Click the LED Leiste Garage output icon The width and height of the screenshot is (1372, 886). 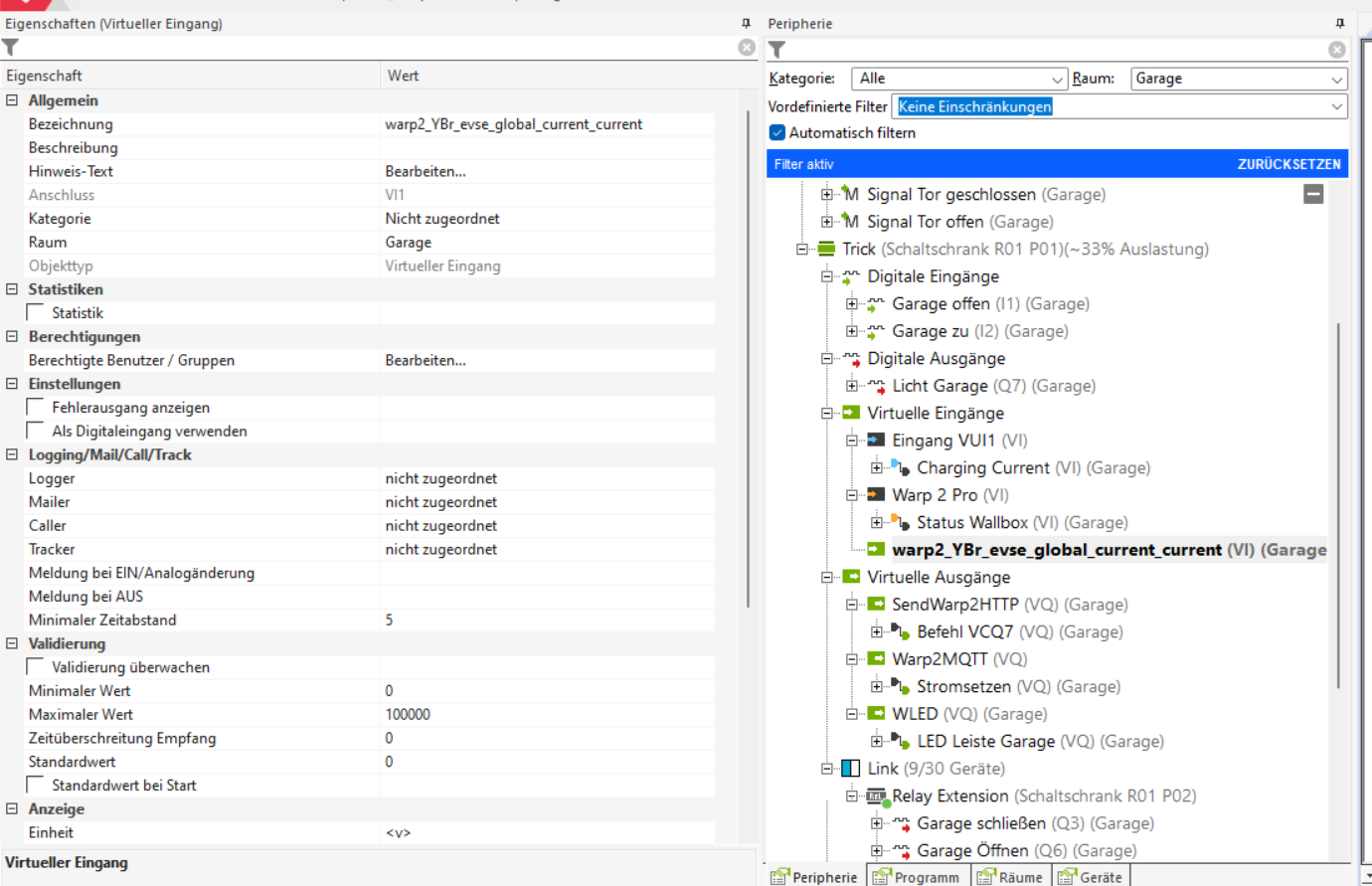pyautogui.click(x=900, y=741)
